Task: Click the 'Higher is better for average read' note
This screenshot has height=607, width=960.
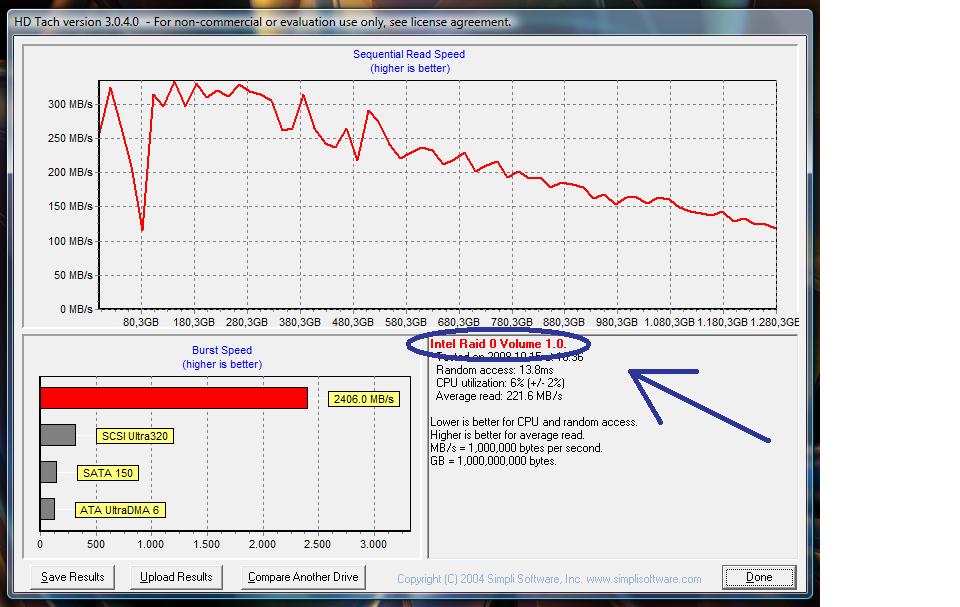Action: (x=508, y=435)
